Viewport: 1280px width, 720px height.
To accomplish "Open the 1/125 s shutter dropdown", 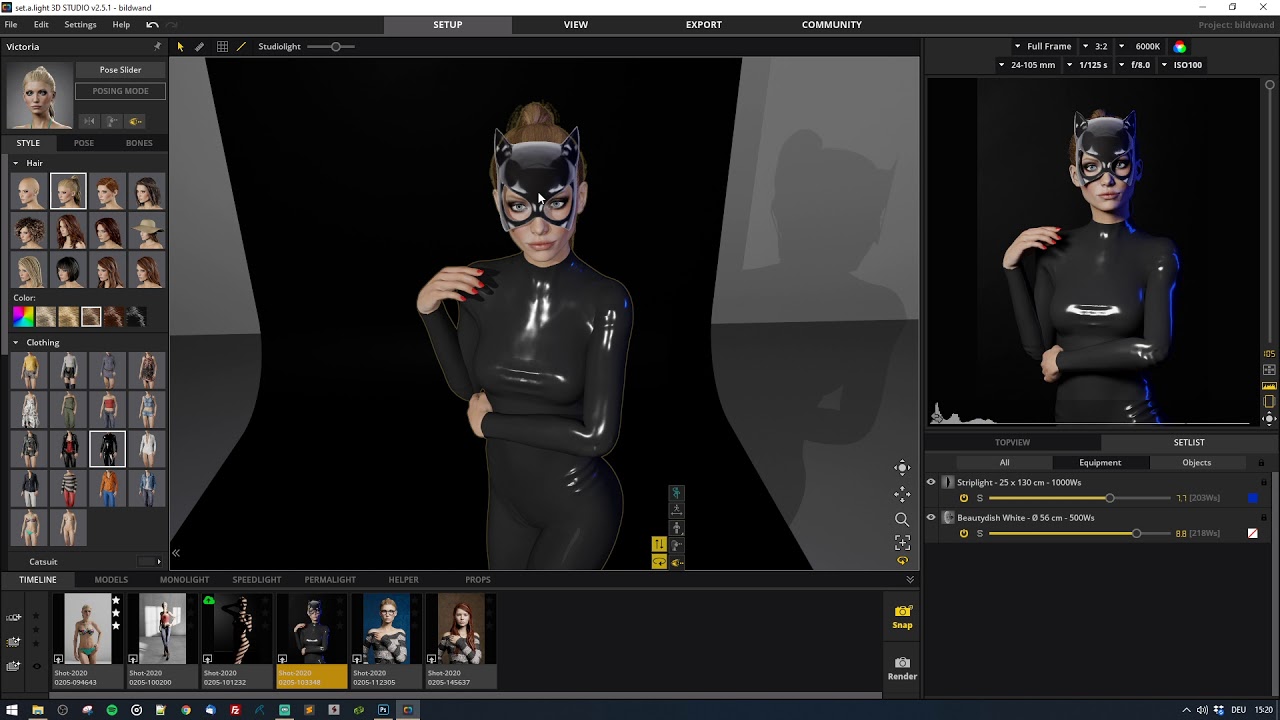I will click(x=1088, y=65).
